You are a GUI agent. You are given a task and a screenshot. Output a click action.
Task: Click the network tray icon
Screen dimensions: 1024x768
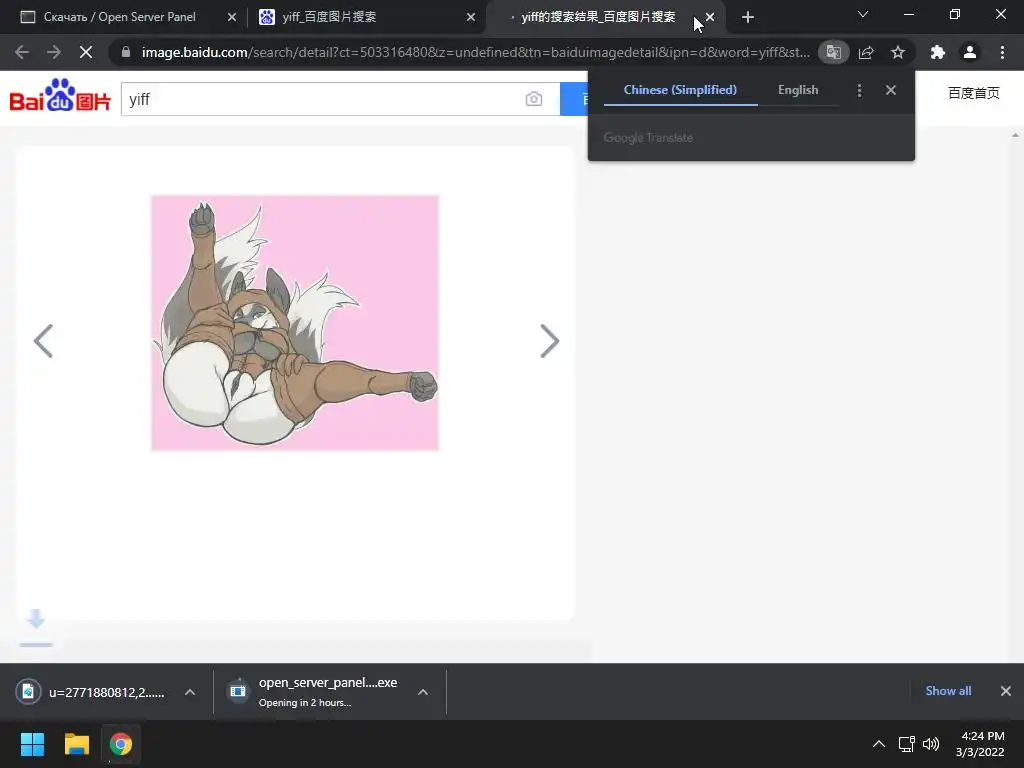click(906, 744)
